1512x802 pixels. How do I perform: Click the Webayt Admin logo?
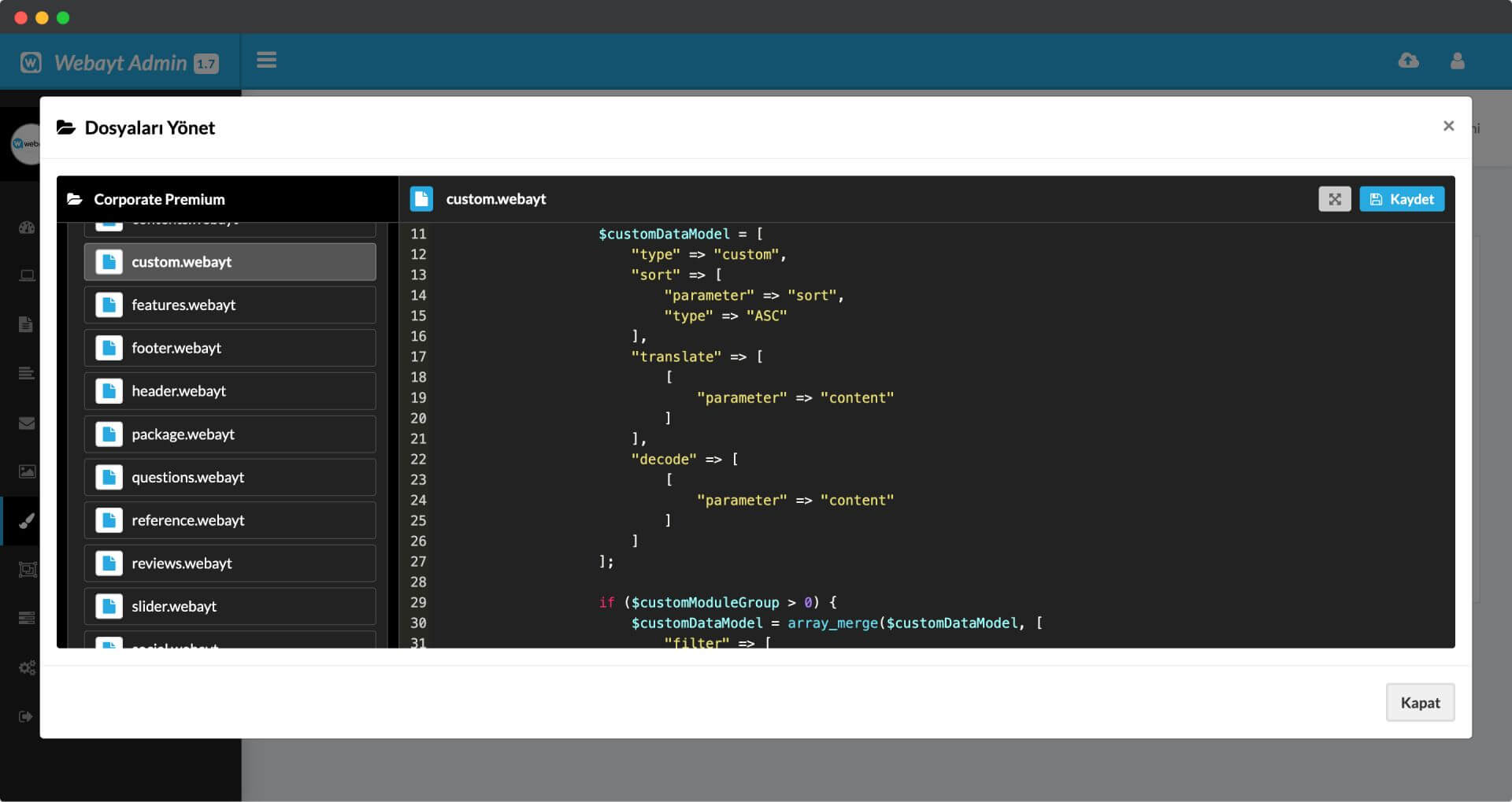[x=120, y=63]
